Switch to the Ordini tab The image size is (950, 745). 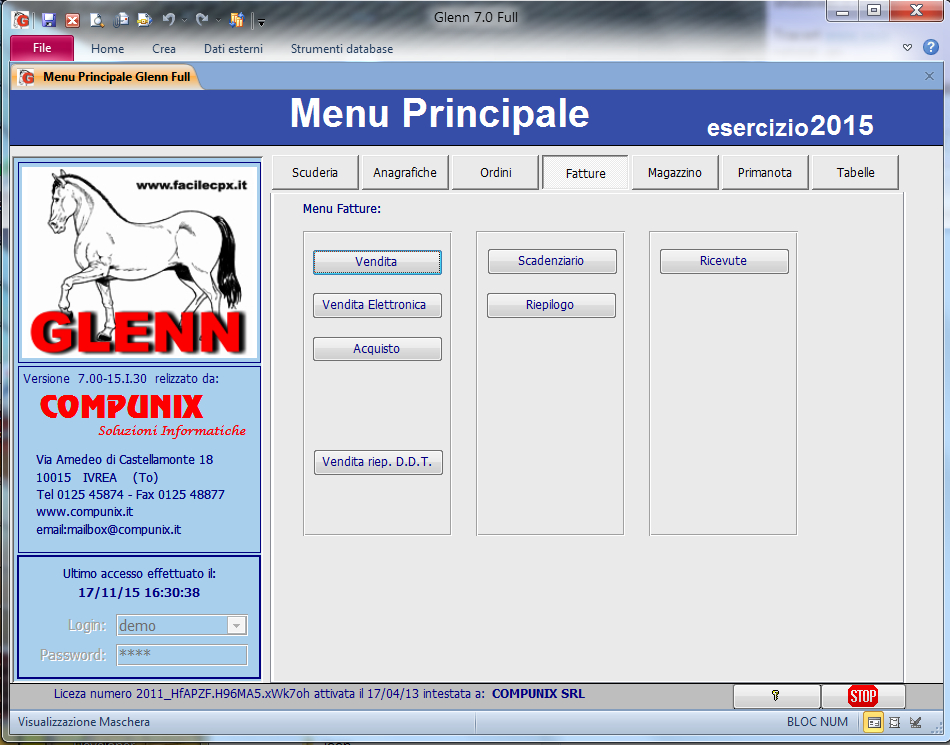pyautogui.click(x=496, y=173)
